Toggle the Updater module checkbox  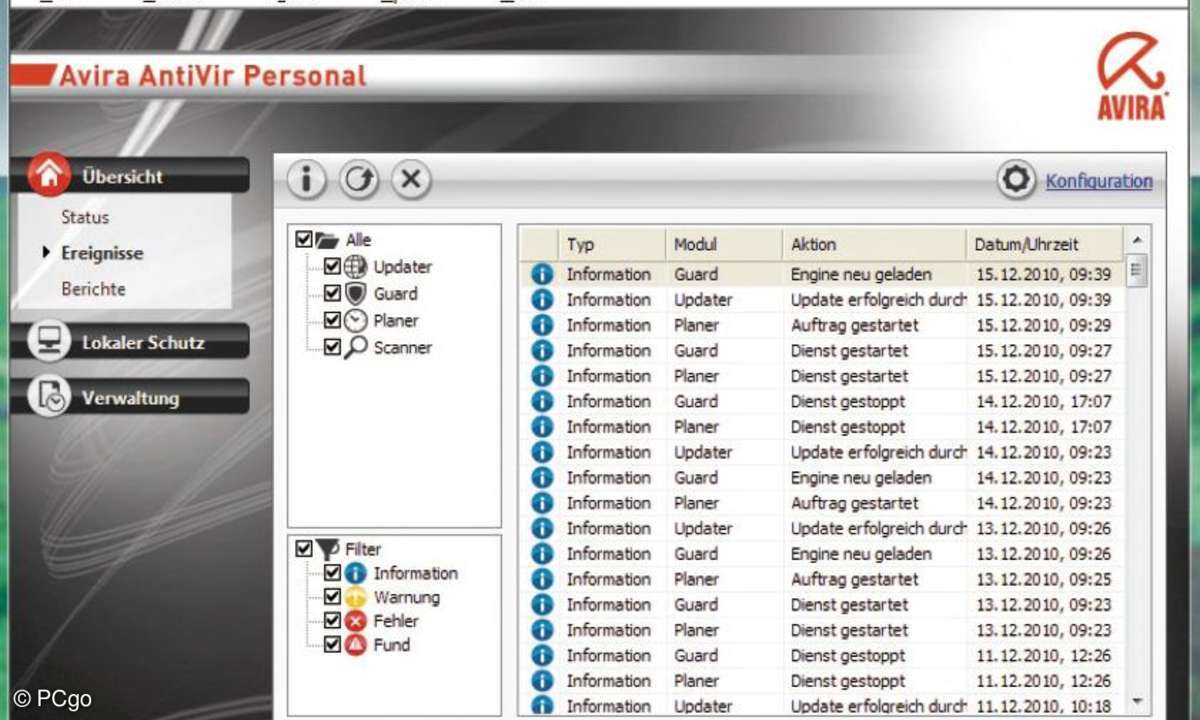tap(333, 267)
